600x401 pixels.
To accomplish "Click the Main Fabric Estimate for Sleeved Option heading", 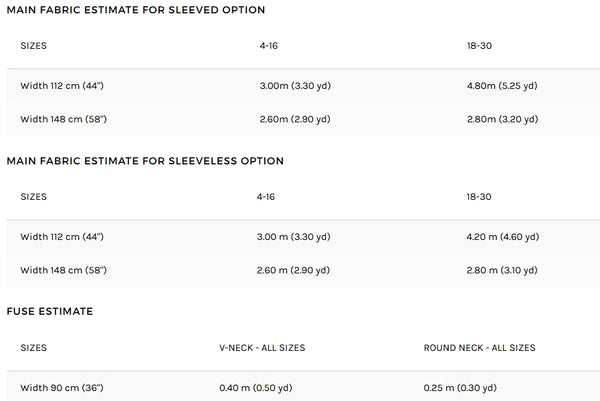I will click(135, 10).
